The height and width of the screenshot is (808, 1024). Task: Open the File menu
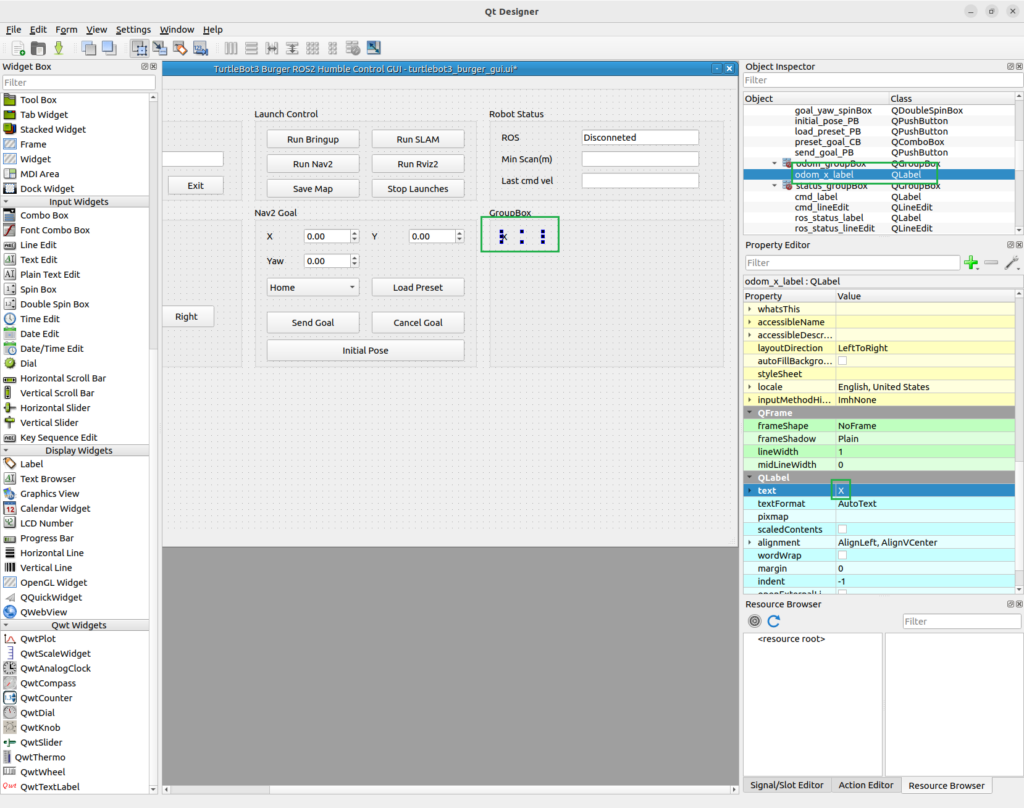coord(13,29)
